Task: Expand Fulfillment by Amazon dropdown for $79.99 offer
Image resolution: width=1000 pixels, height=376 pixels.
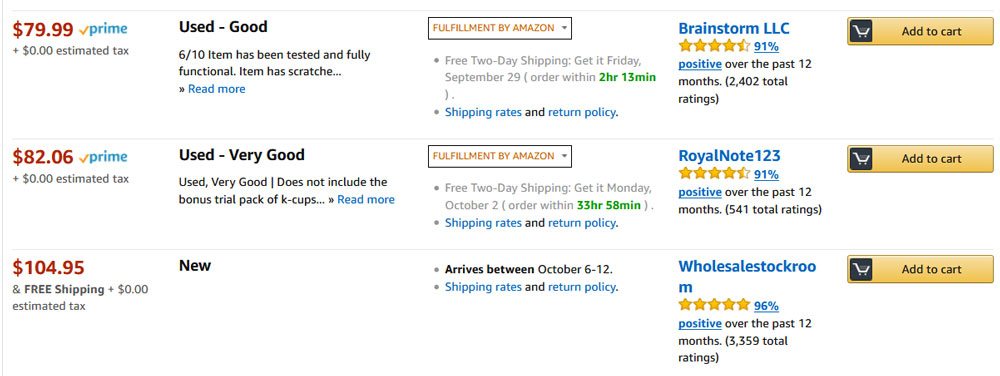Action: [499, 28]
